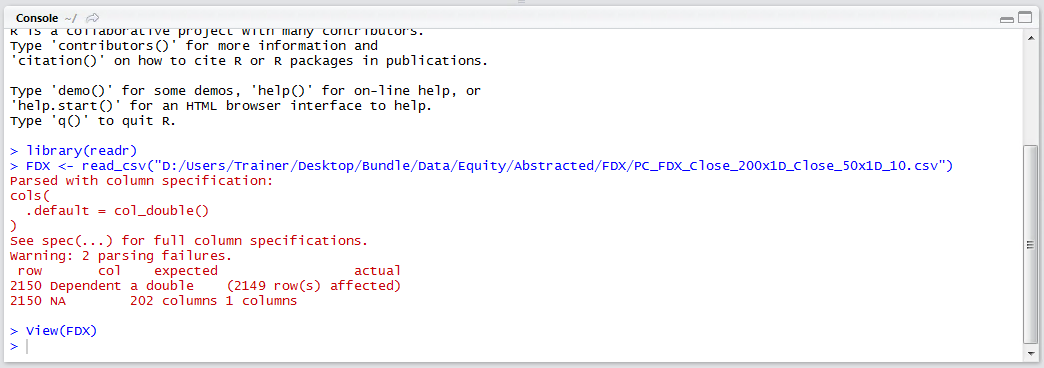1044x368 pixels.
Task: Click the FDX read_csv command line
Action: pos(481,165)
